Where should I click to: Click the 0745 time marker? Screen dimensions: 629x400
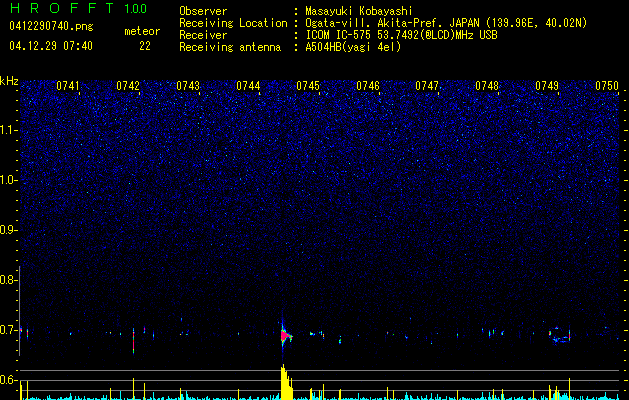308,86
